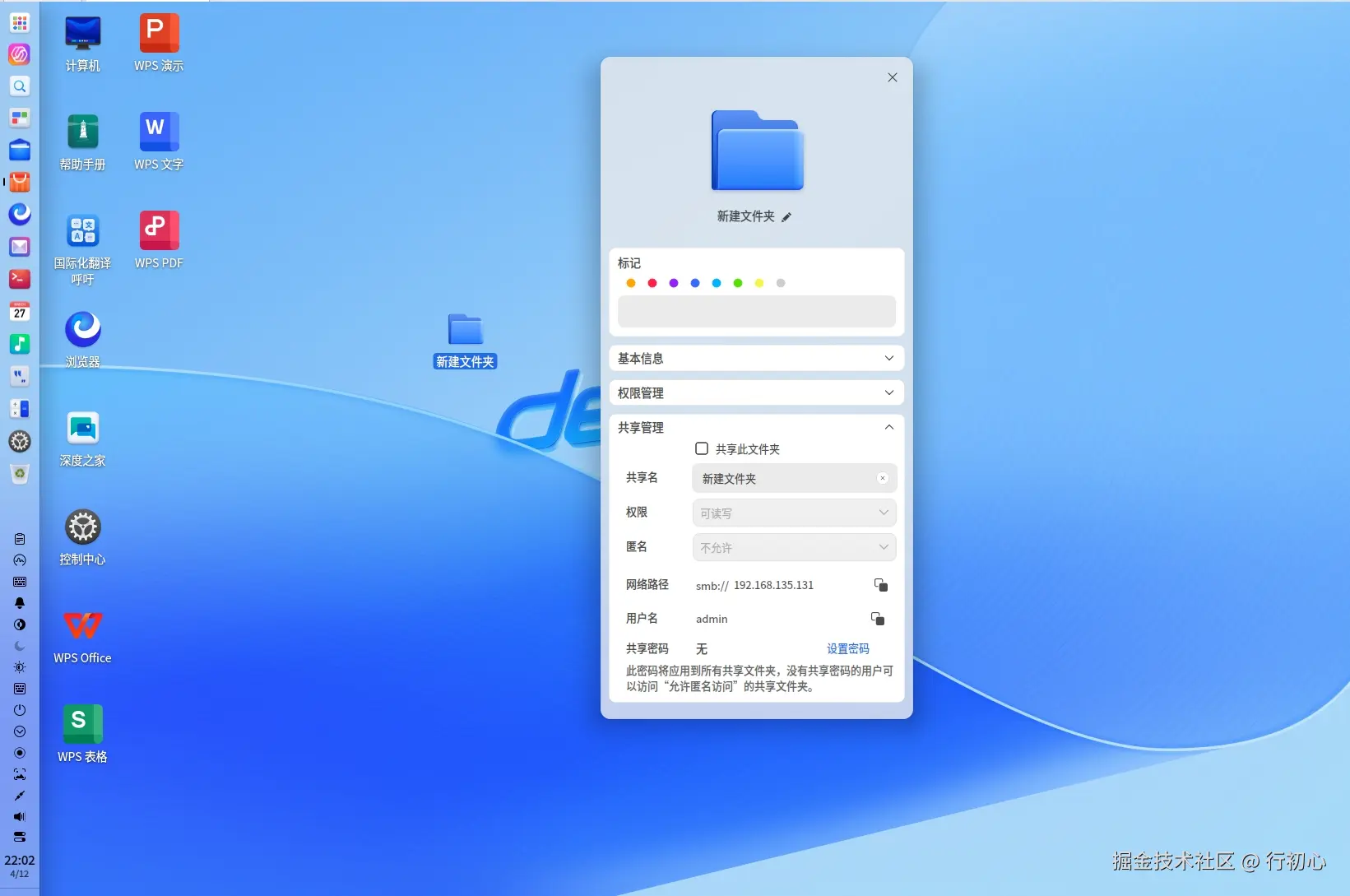The width and height of the screenshot is (1350, 896).
Task: Copy the admin username
Action: (x=878, y=619)
